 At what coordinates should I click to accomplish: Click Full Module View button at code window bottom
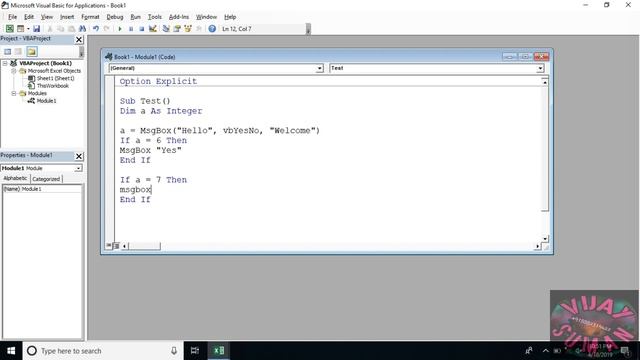116,246
